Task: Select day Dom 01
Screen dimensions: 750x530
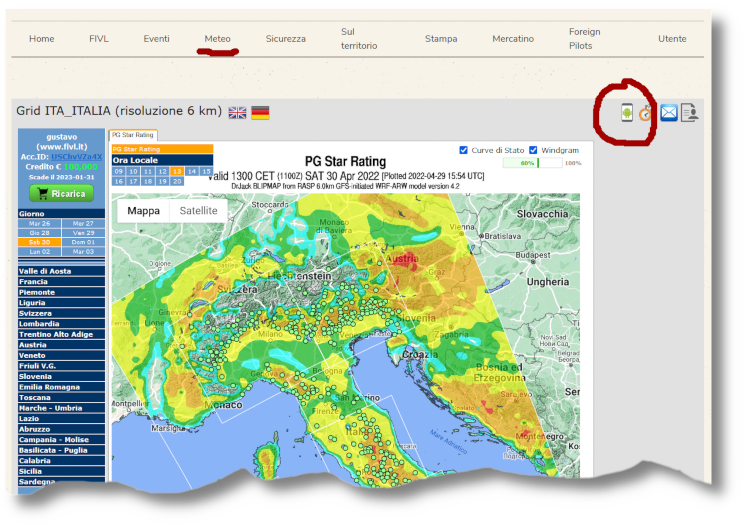Action: coord(83,242)
